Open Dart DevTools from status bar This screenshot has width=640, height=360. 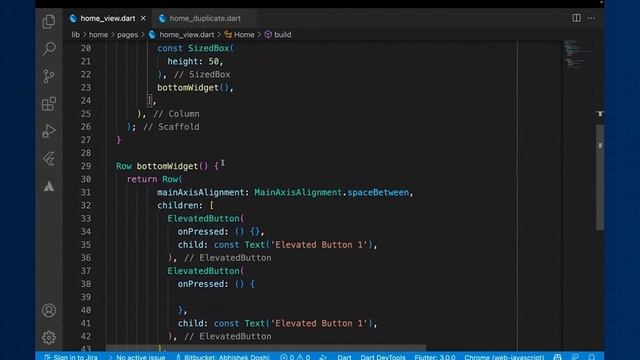point(383,357)
